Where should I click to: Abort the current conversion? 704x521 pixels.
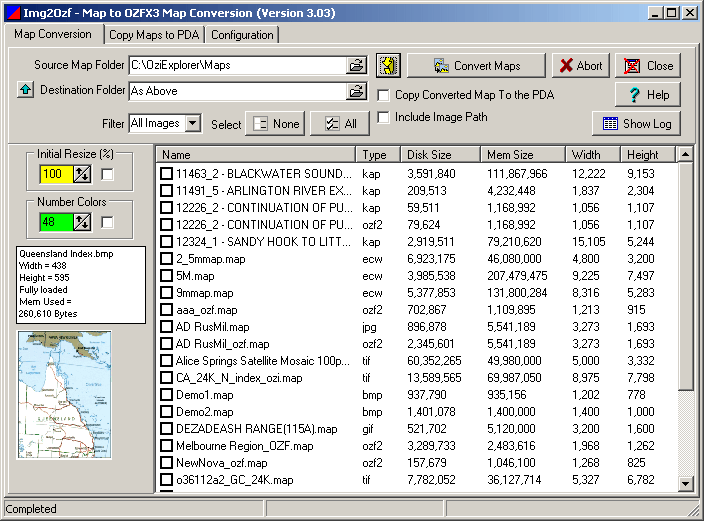581,66
